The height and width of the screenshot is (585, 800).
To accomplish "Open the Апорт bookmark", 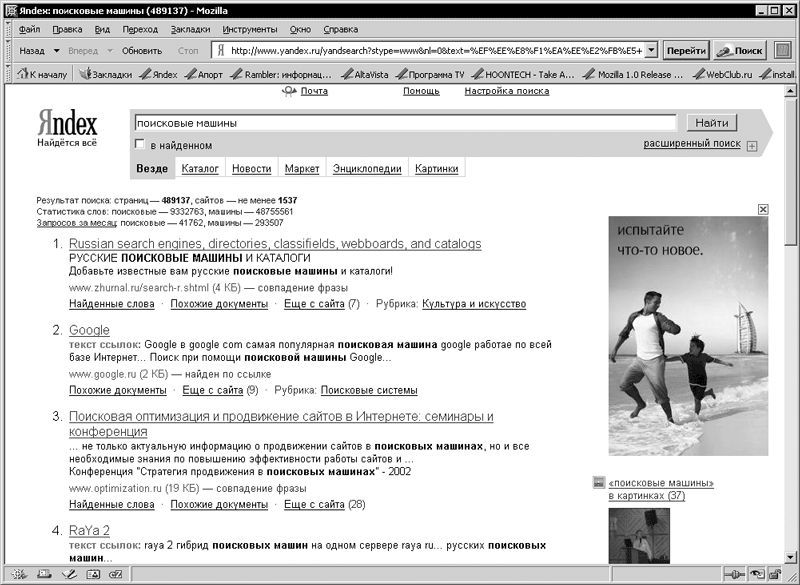I will (204, 74).
